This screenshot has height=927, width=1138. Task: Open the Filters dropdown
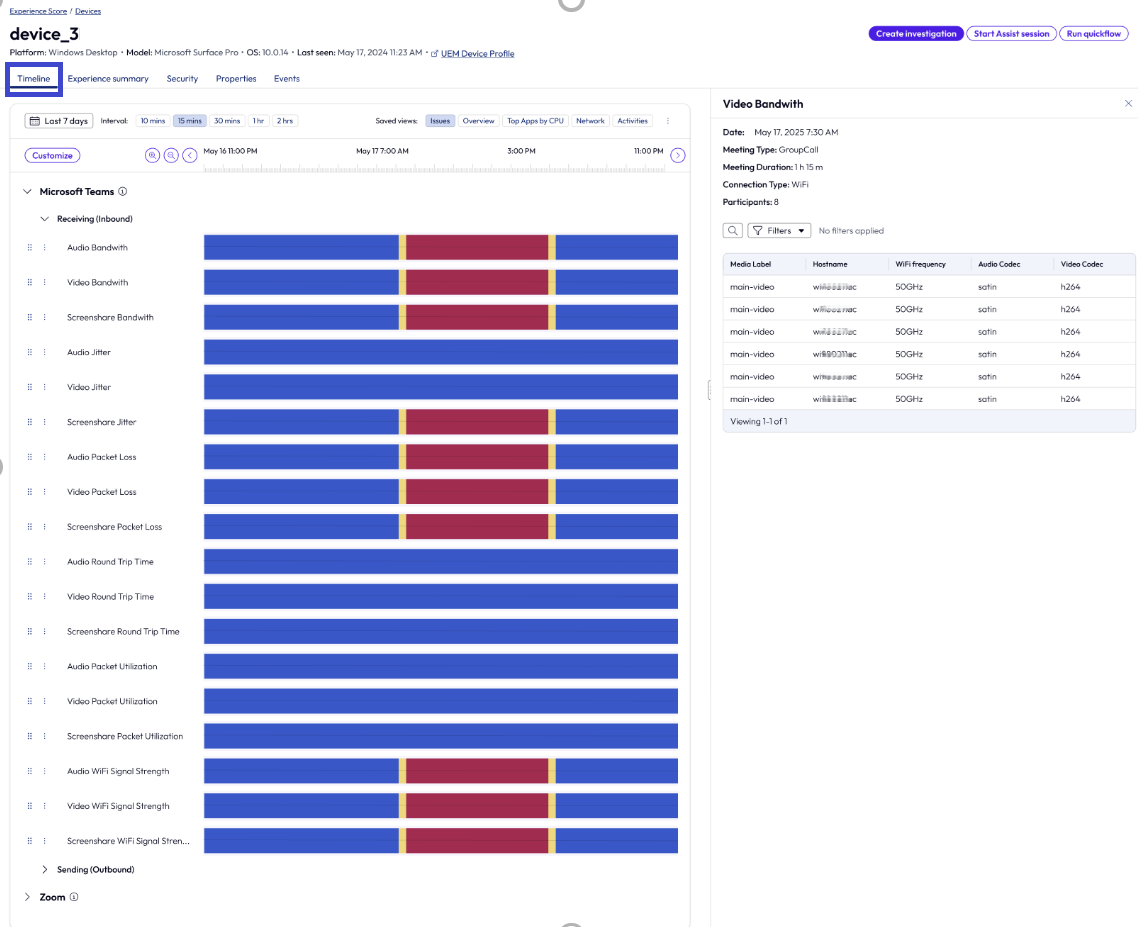point(779,231)
